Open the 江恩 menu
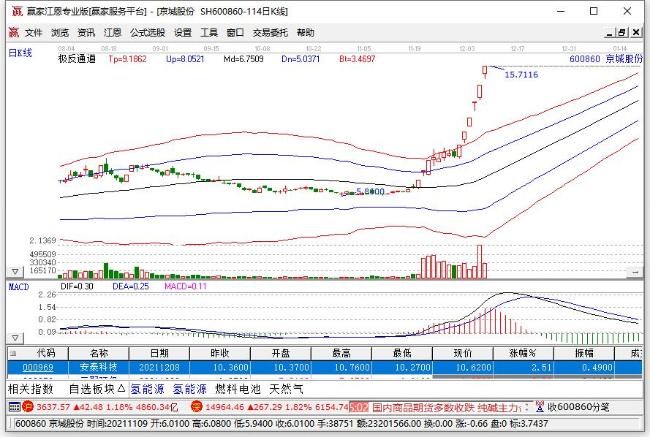The width and height of the screenshot is (650, 437). (x=112, y=33)
